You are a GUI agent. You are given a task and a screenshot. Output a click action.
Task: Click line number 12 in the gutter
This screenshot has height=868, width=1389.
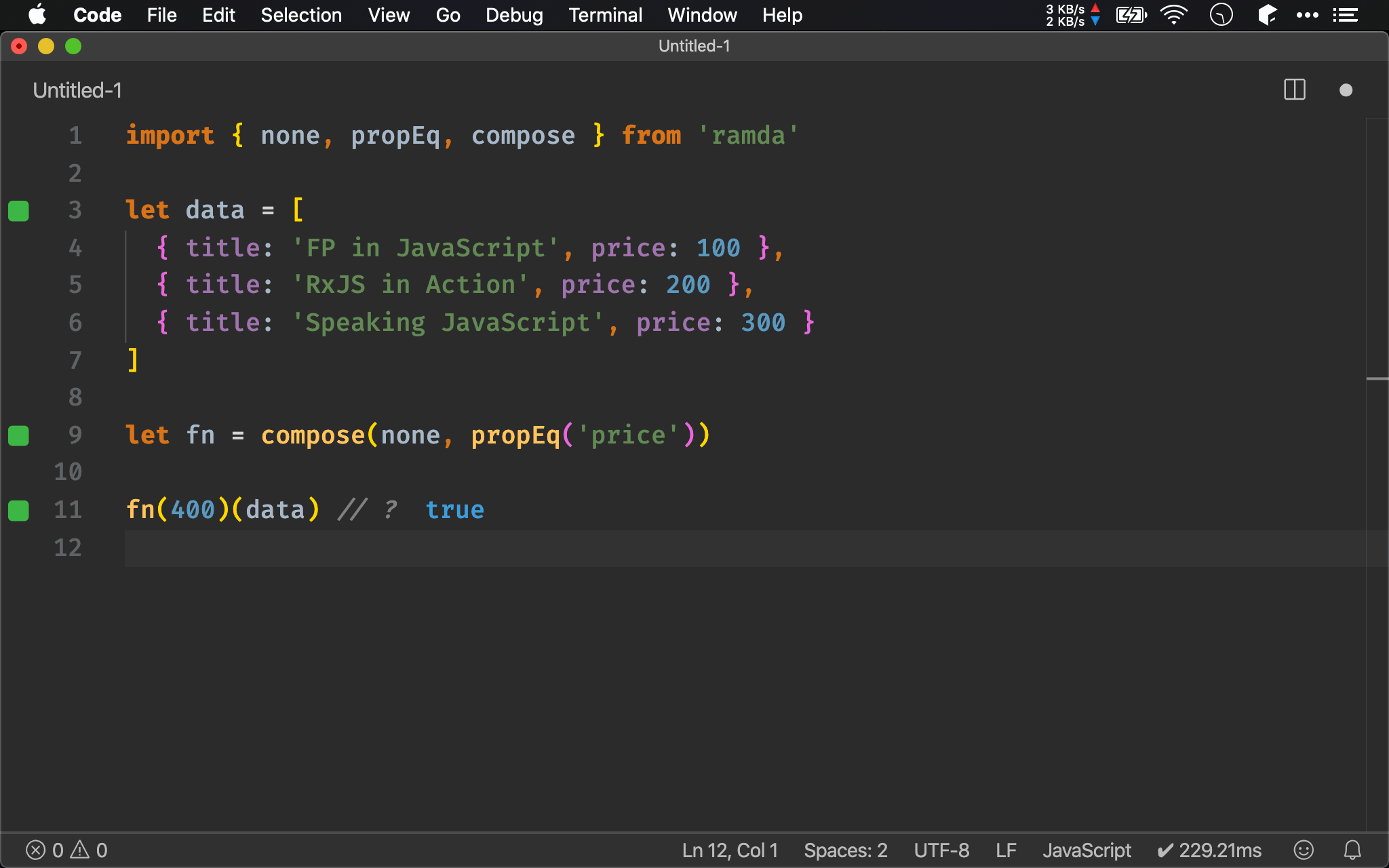tap(68, 547)
